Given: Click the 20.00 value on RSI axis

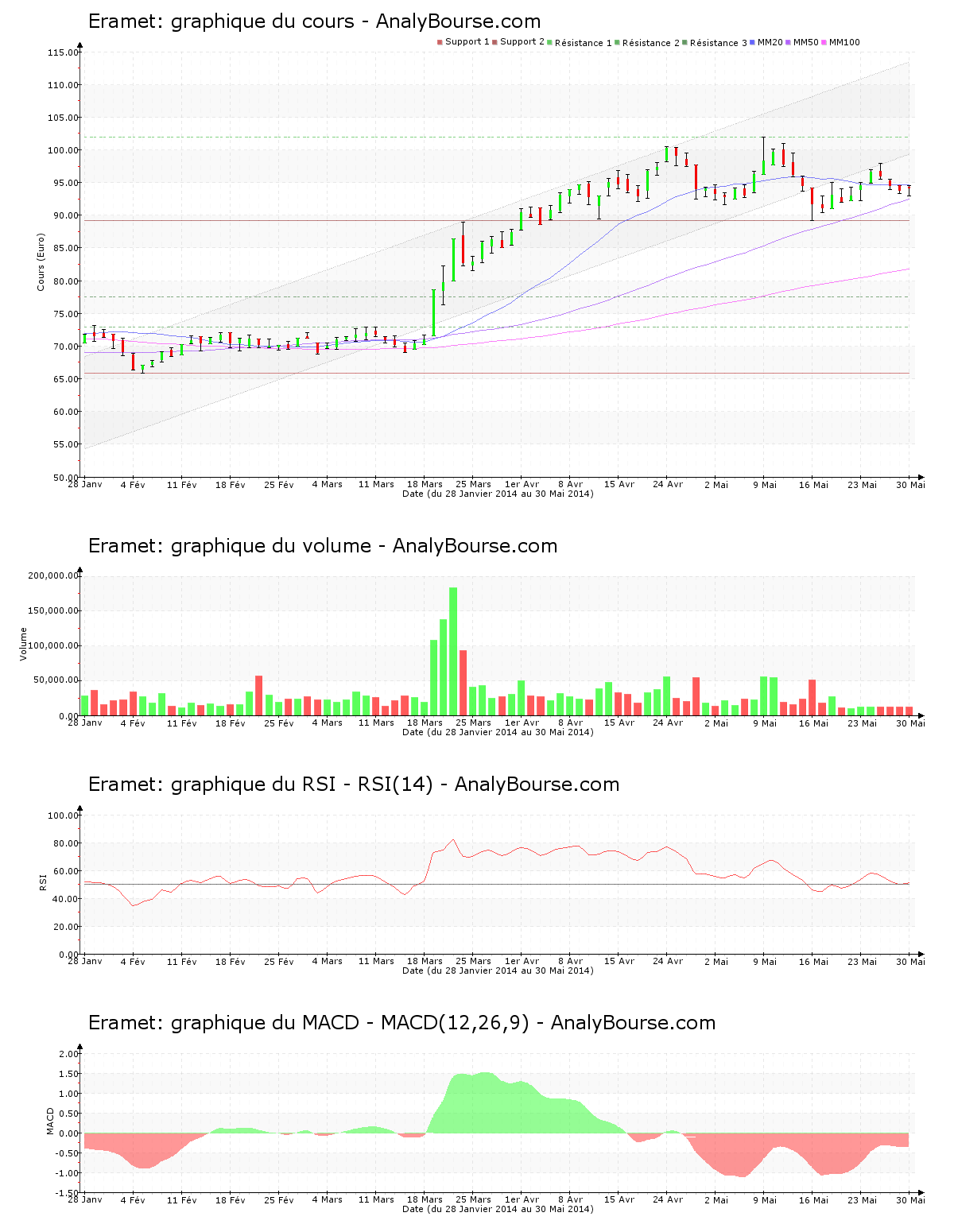Looking at the screenshot, I should 65,927.
